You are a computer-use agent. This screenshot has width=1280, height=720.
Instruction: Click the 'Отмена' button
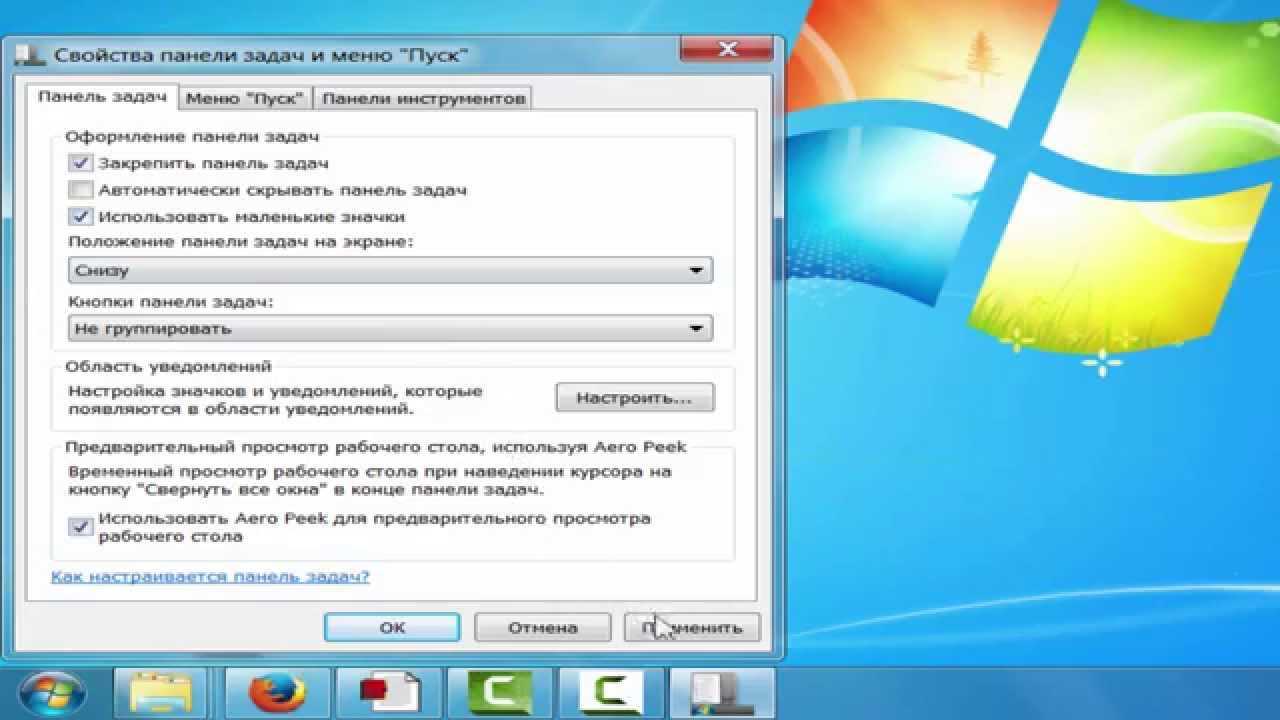click(542, 628)
